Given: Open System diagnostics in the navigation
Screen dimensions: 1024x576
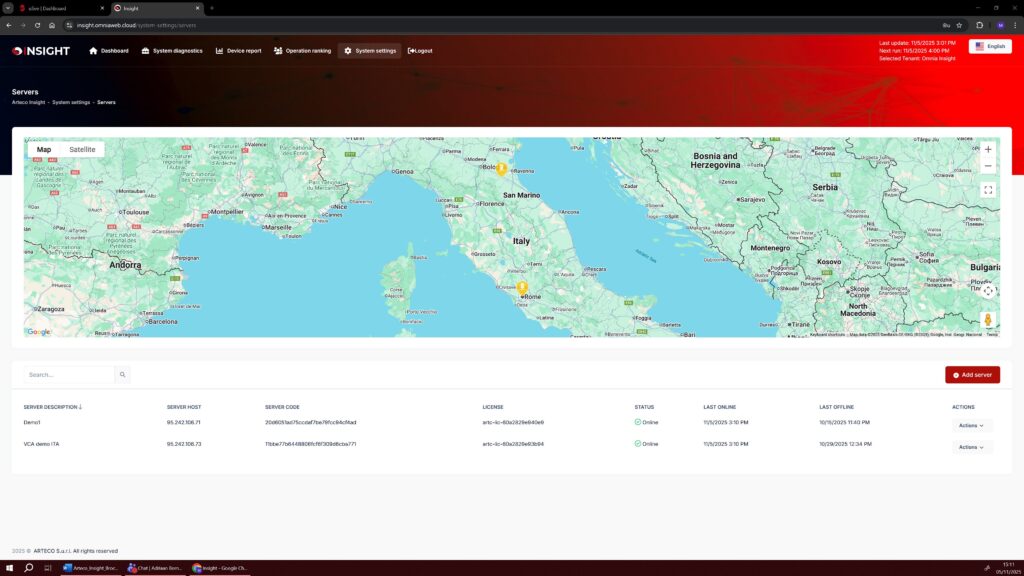Looking at the screenshot, I should [x=172, y=51].
